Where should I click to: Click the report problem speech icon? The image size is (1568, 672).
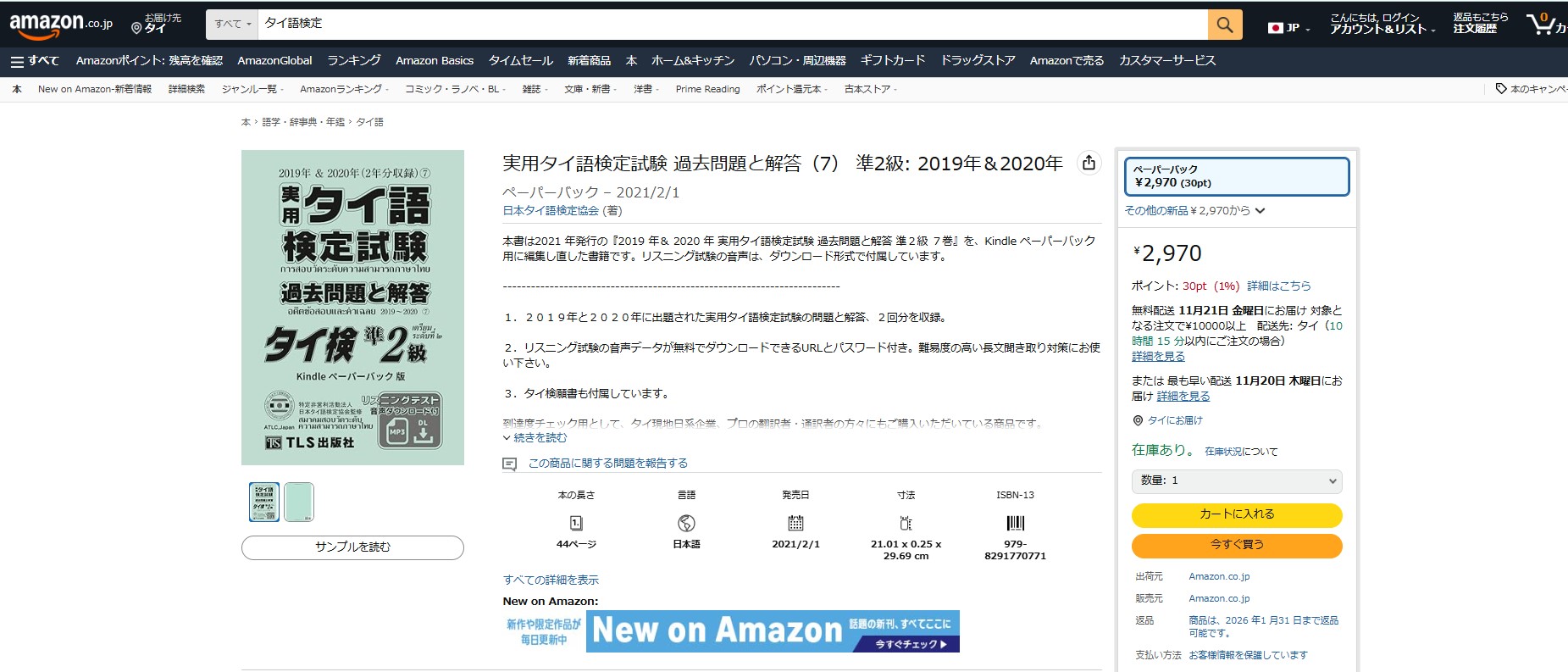(x=509, y=464)
